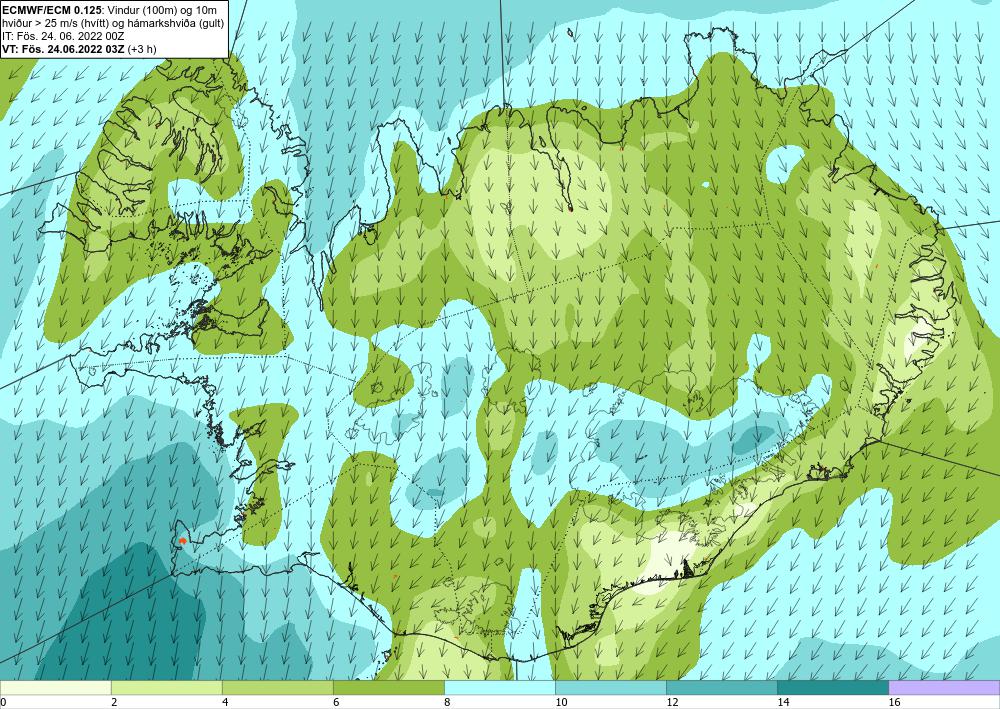Click the legend value label '4'
Image resolution: width=1000 pixels, height=709 pixels.
[224, 703]
